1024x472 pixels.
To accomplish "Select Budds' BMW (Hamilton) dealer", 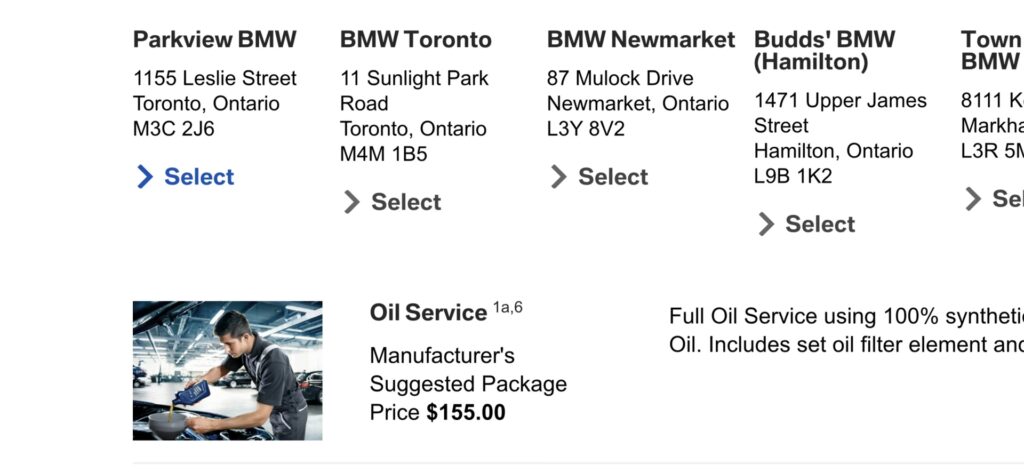I will pos(820,224).
